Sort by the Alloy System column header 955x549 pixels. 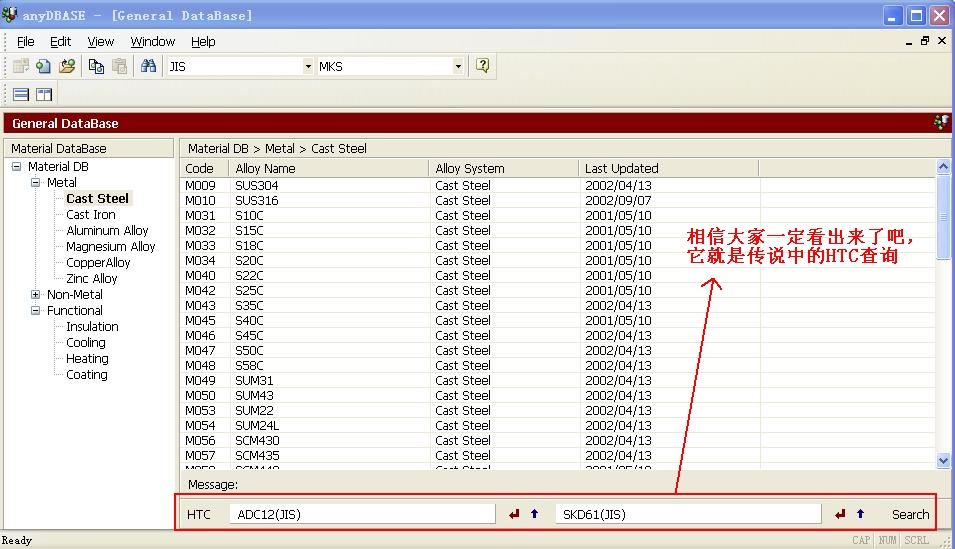pos(504,168)
